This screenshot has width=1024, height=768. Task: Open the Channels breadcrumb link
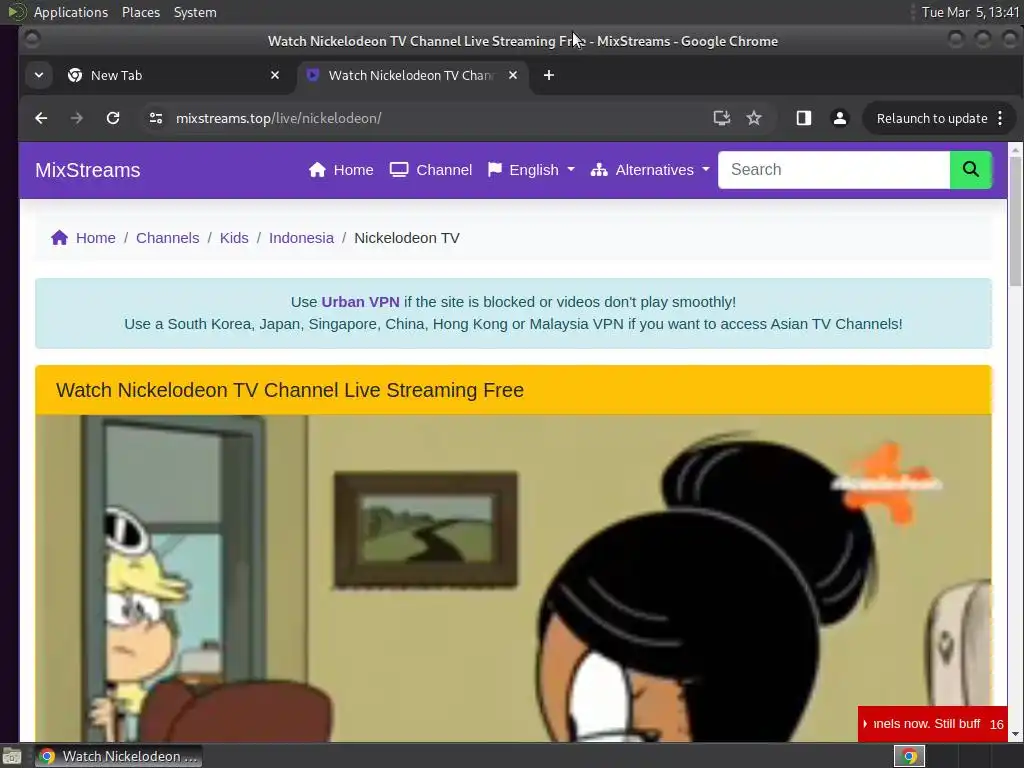[x=167, y=238]
